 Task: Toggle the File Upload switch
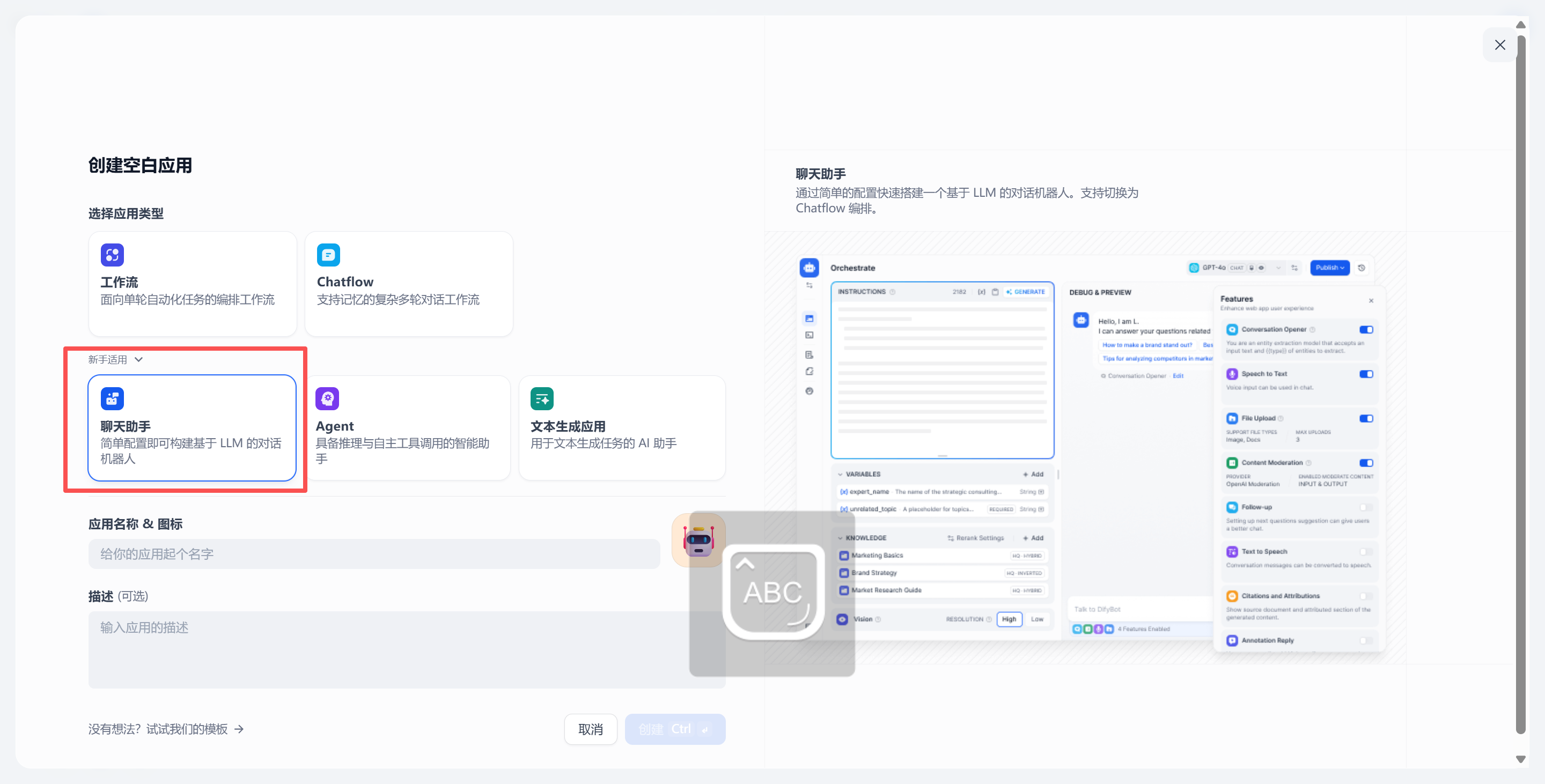pos(1366,418)
